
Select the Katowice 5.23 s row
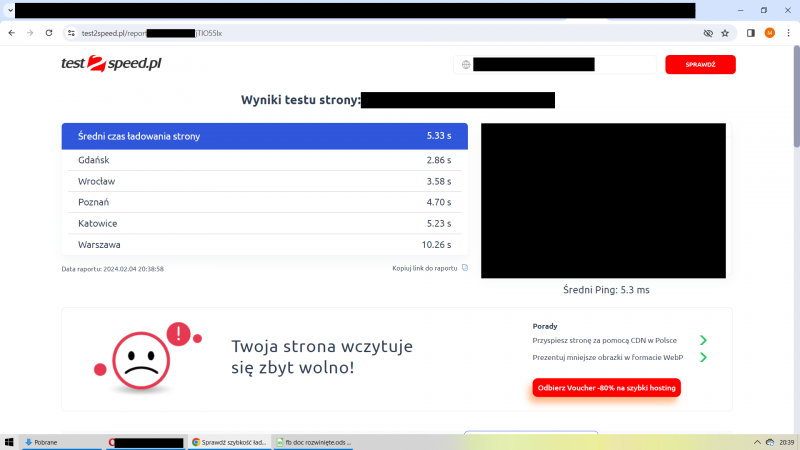[265, 223]
